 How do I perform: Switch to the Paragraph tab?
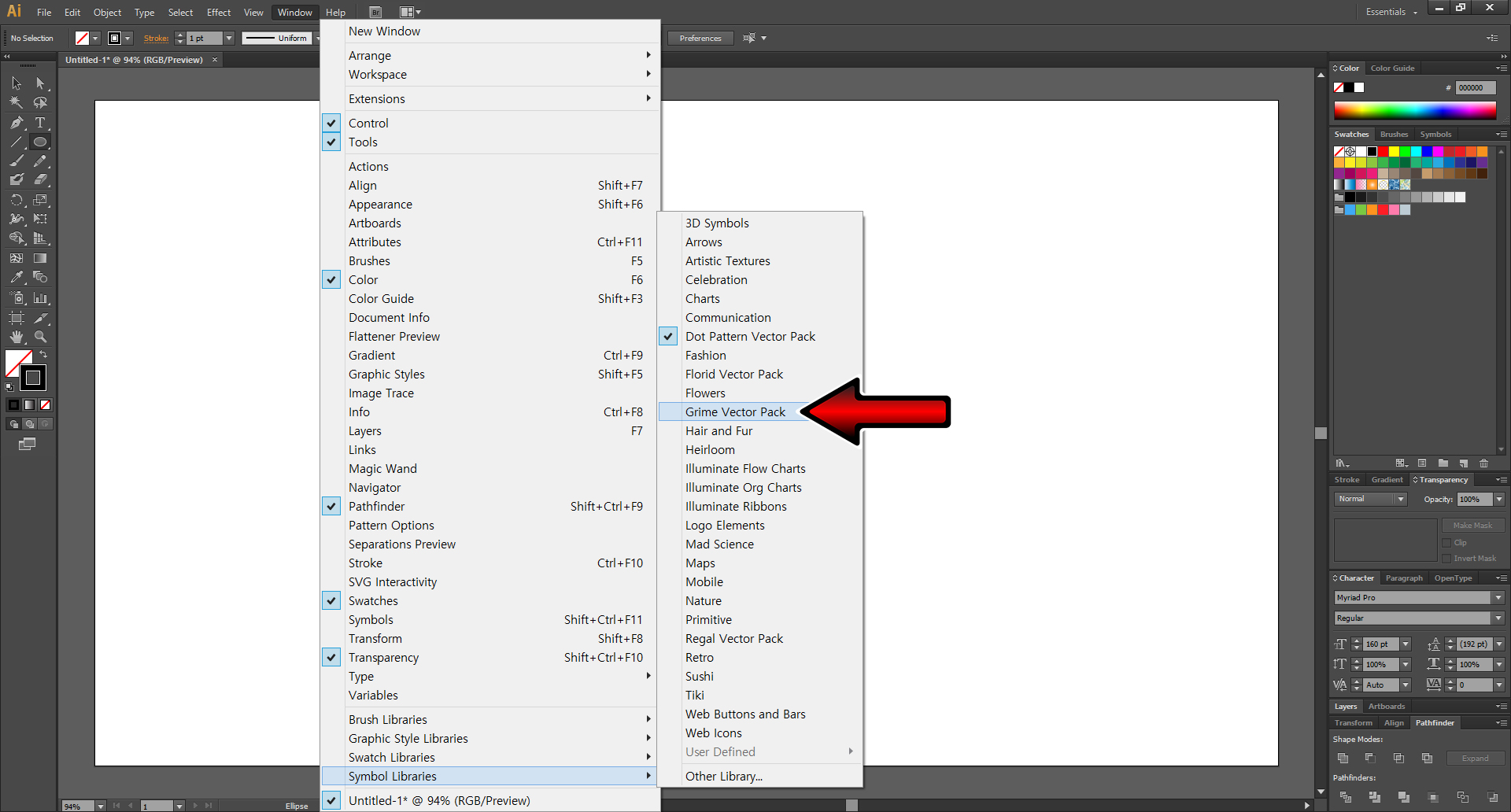point(1404,578)
